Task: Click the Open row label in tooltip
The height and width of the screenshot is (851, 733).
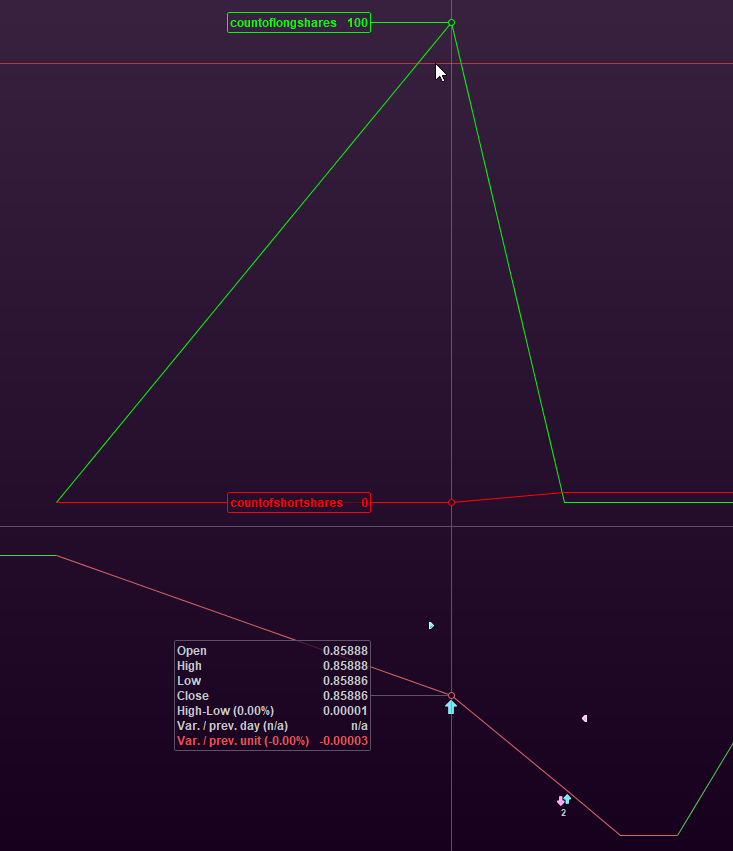Action: coord(192,651)
